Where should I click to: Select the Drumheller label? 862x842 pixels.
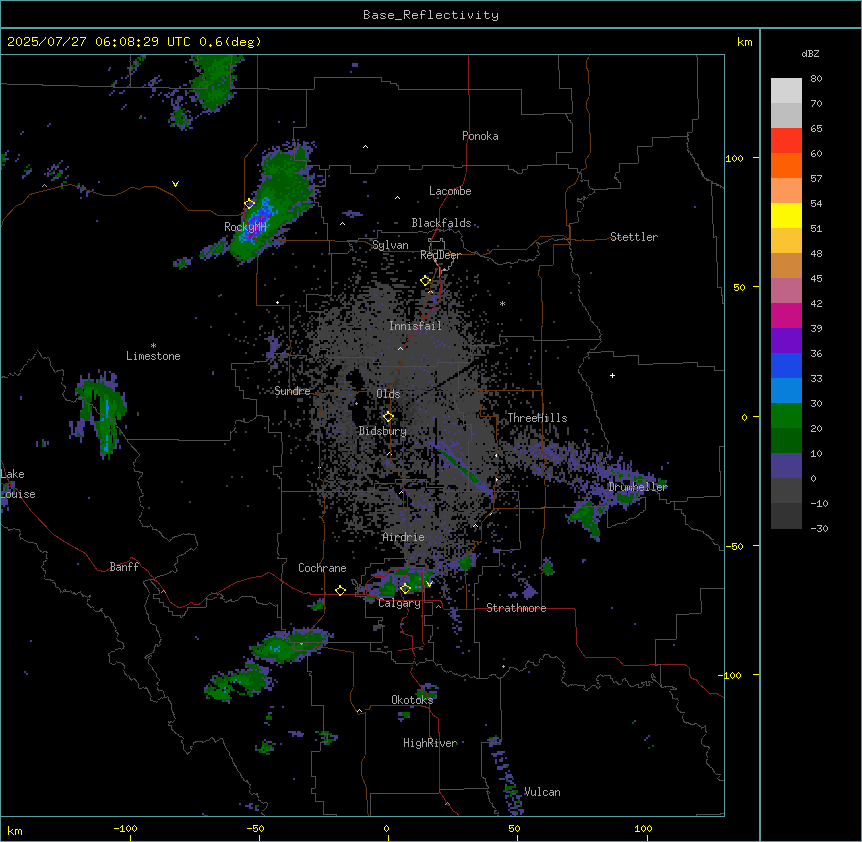[x=638, y=487]
